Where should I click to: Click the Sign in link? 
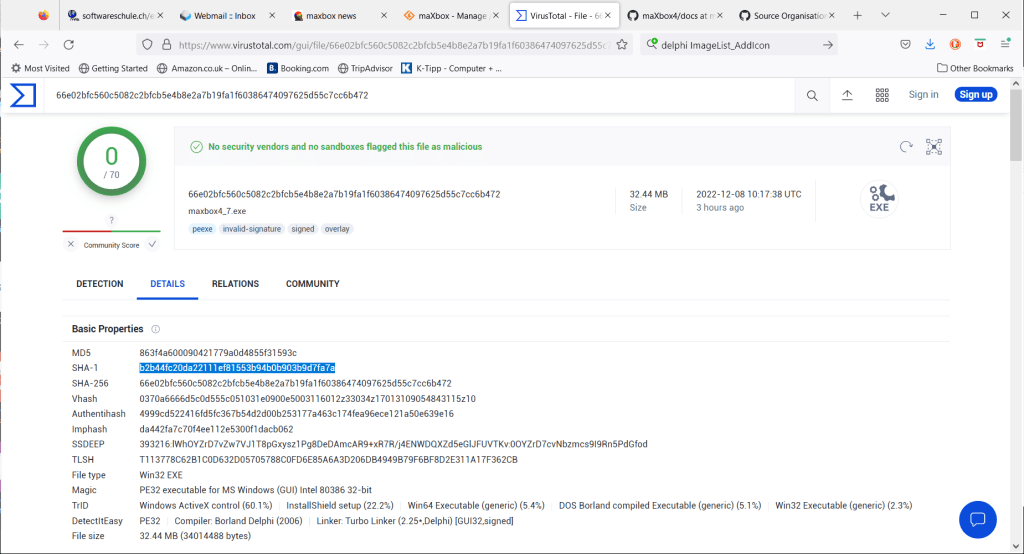923,95
